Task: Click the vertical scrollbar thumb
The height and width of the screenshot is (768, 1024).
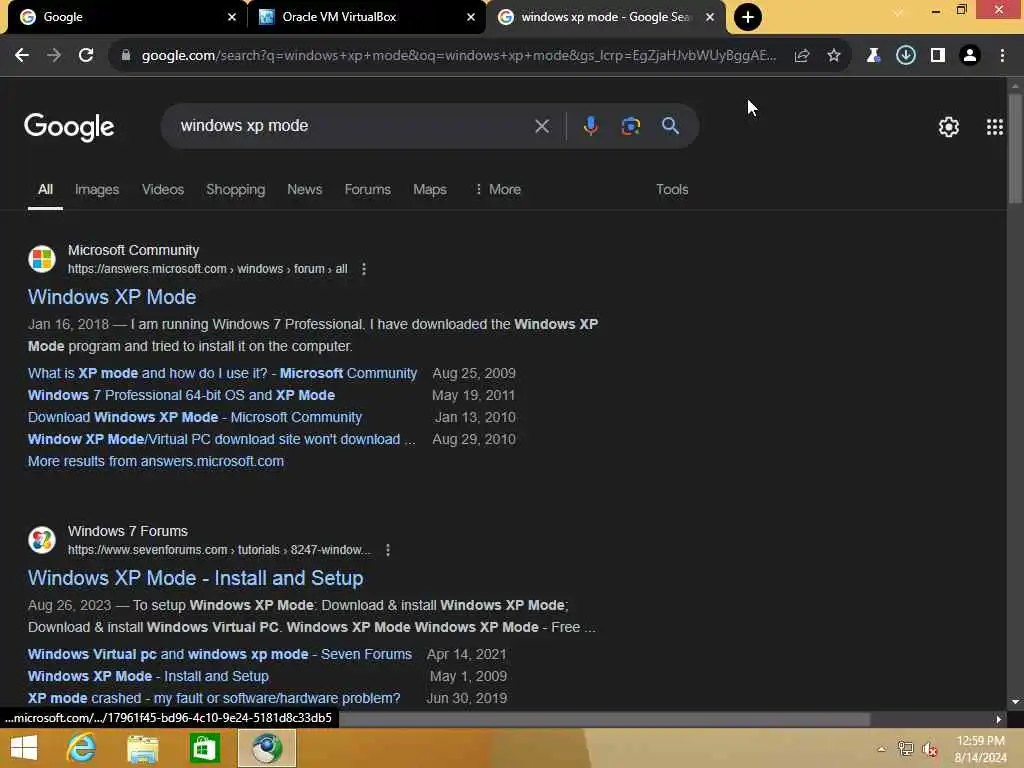Action: (x=1015, y=149)
